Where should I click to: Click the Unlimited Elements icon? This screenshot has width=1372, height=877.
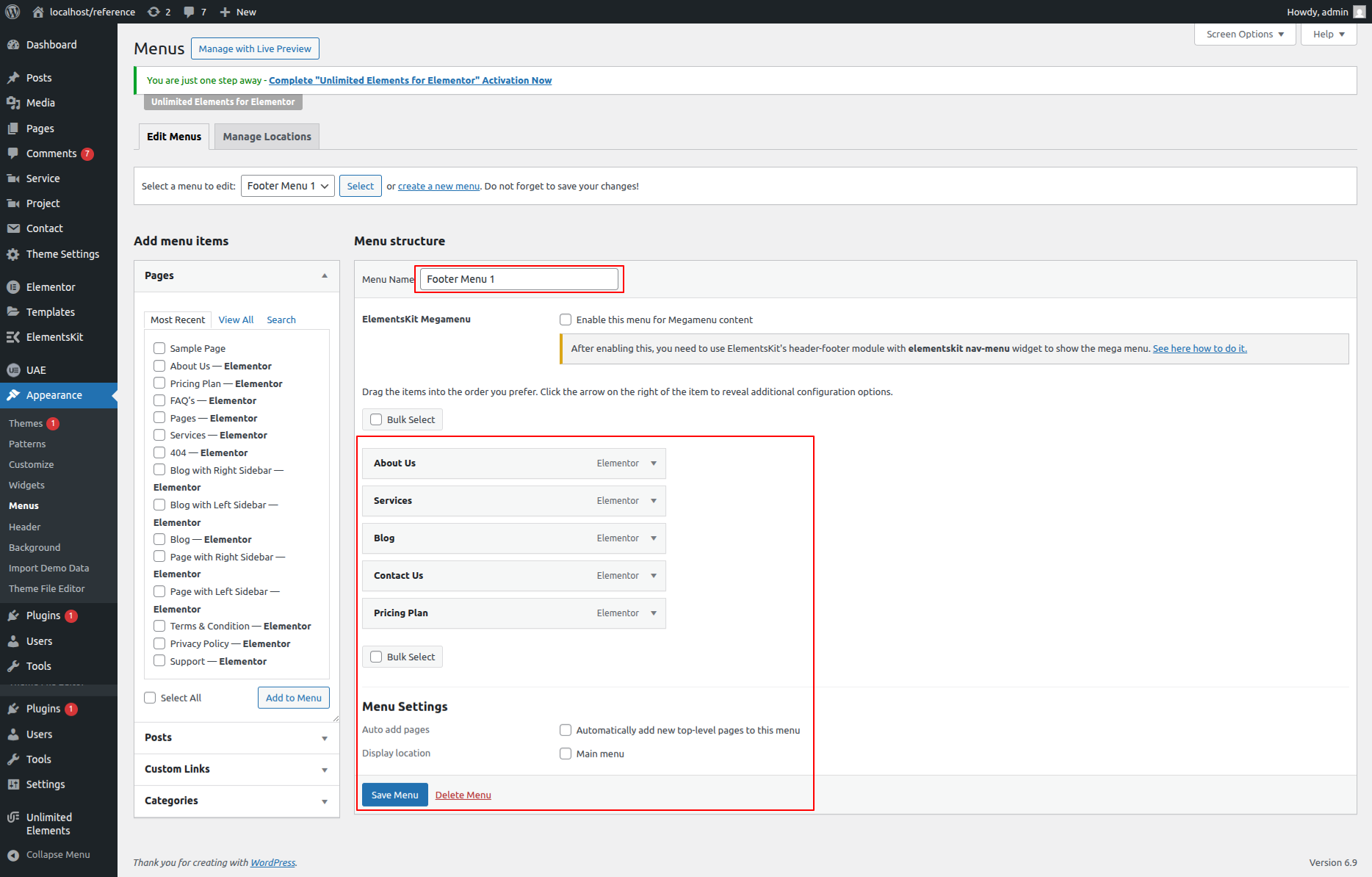[x=13, y=818]
